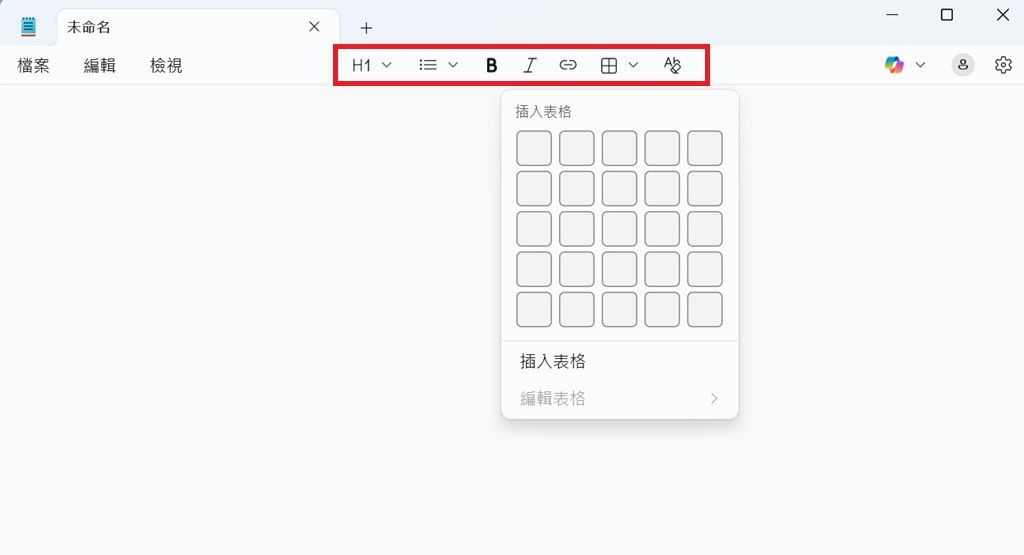Pick the 3x3 table grid cell
This screenshot has height=555, width=1024.
[619, 229]
